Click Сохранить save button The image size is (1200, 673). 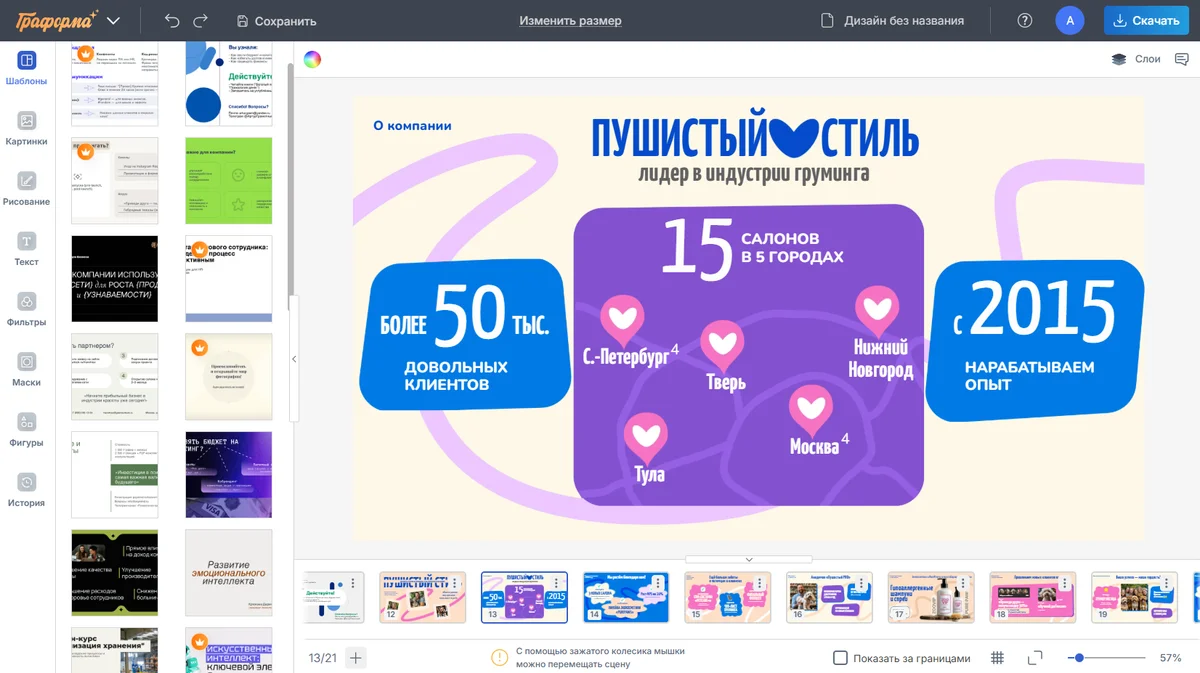pos(276,21)
